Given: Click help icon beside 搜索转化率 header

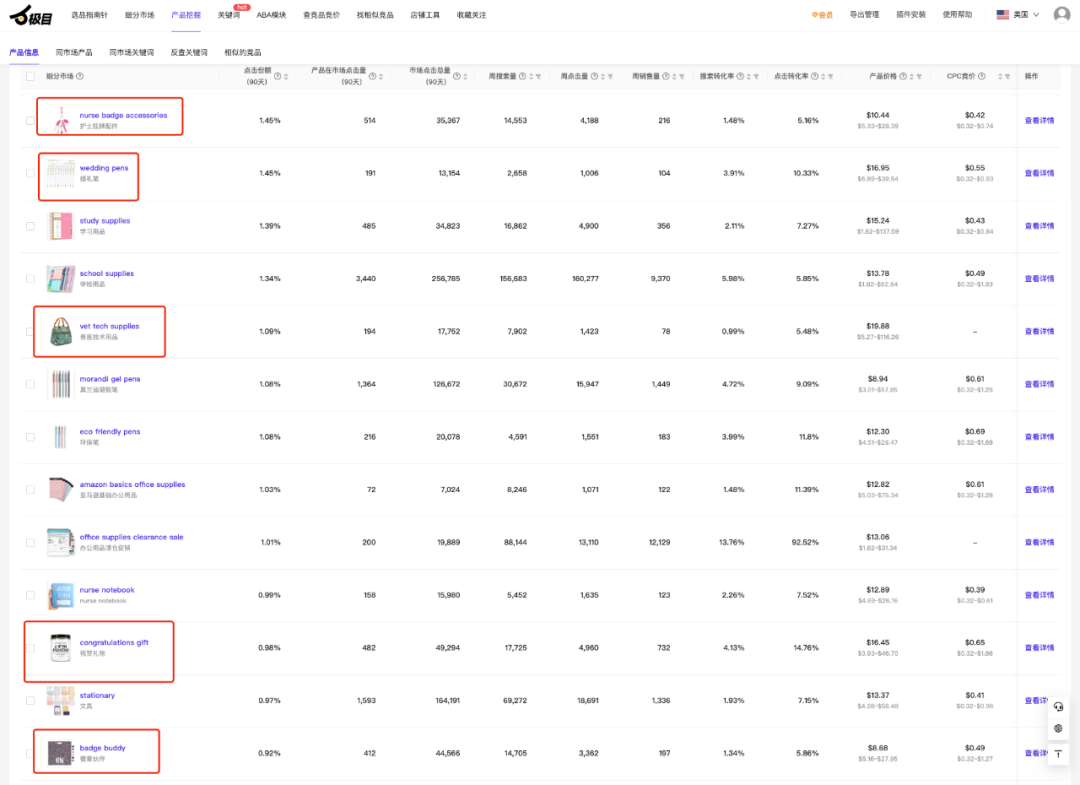Looking at the screenshot, I should click(740, 76).
